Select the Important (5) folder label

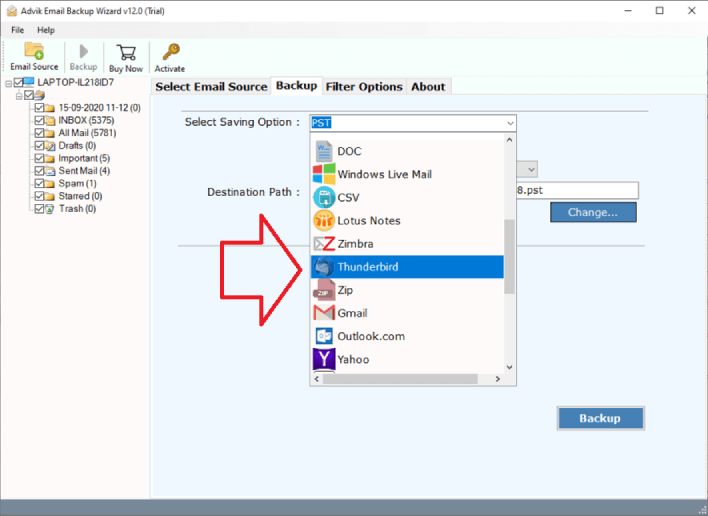[84, 158]
